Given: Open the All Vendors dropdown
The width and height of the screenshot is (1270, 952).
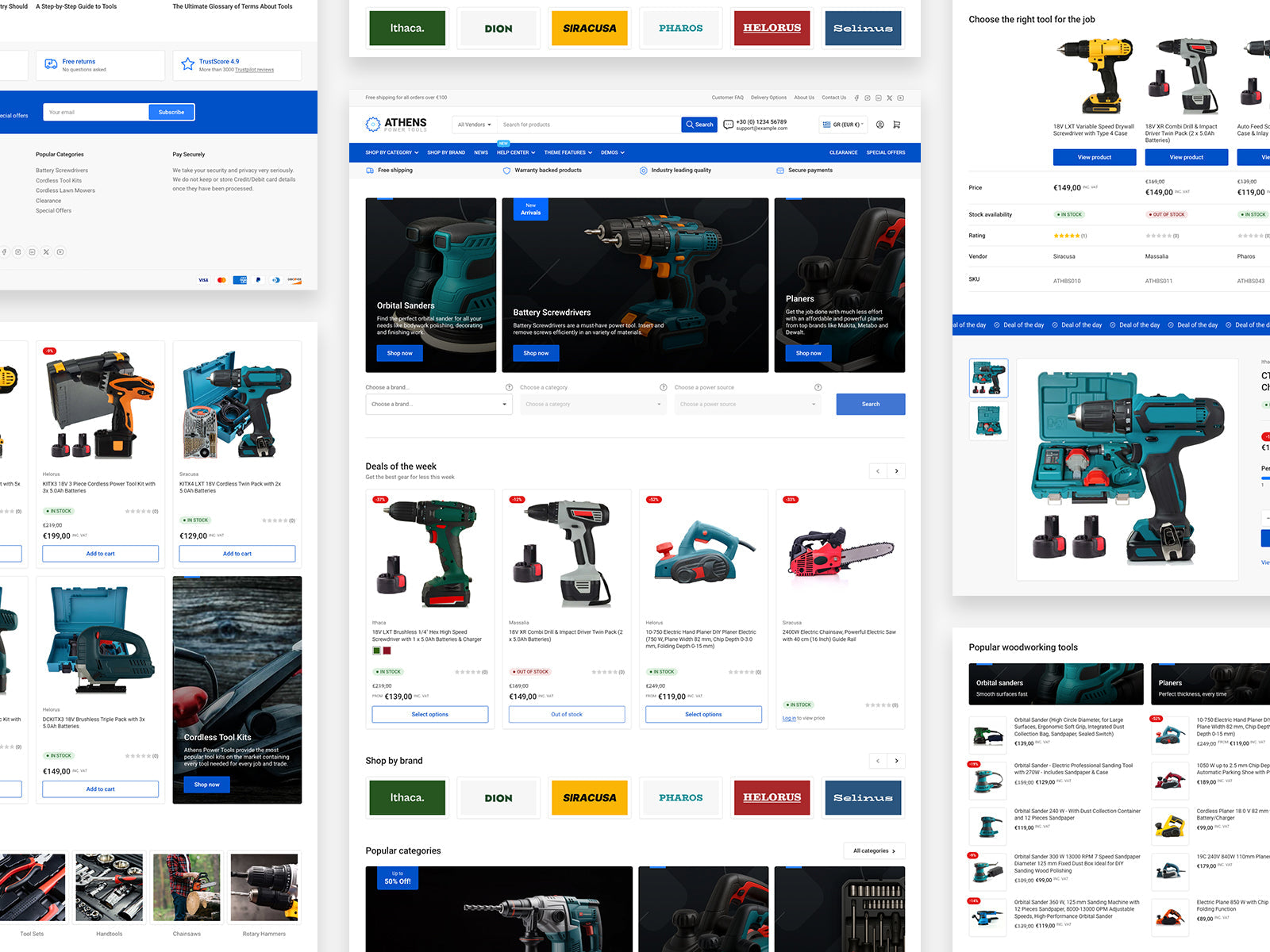Looking at the screenshot, I should point(475,125).
